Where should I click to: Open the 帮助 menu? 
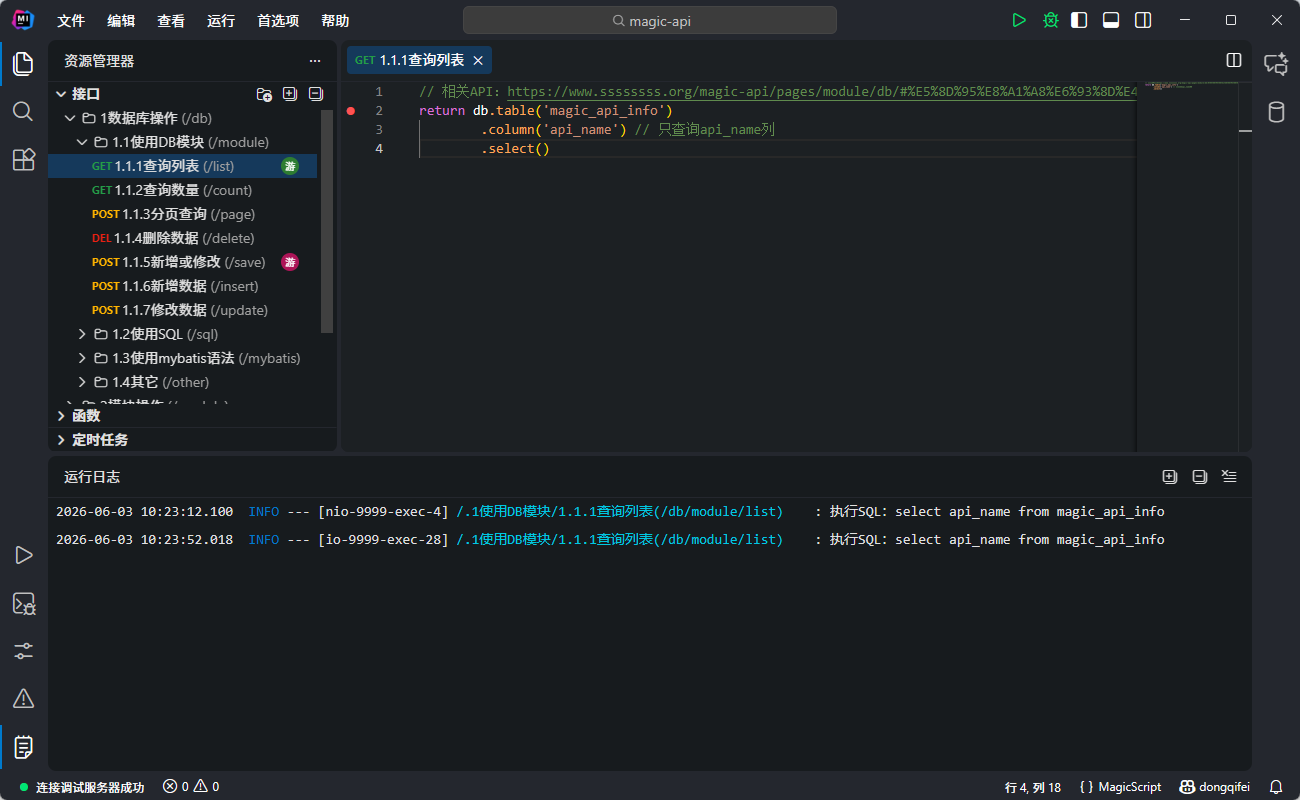335,21
